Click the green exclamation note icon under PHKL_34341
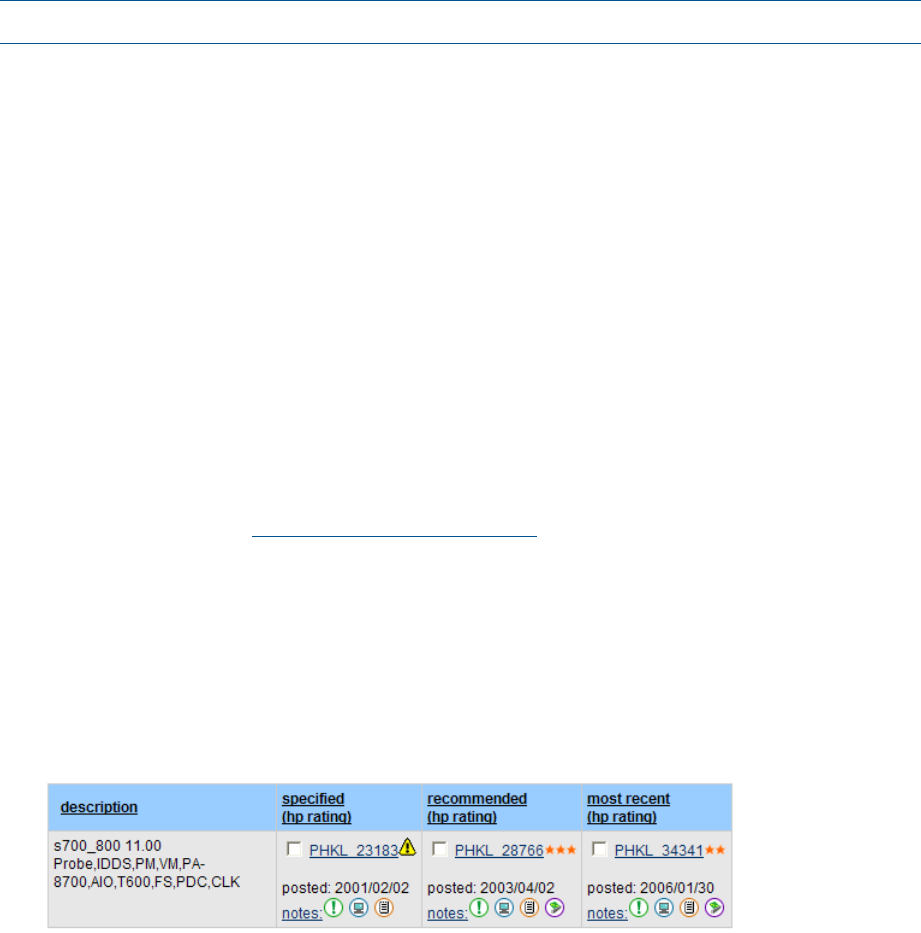 638,907
